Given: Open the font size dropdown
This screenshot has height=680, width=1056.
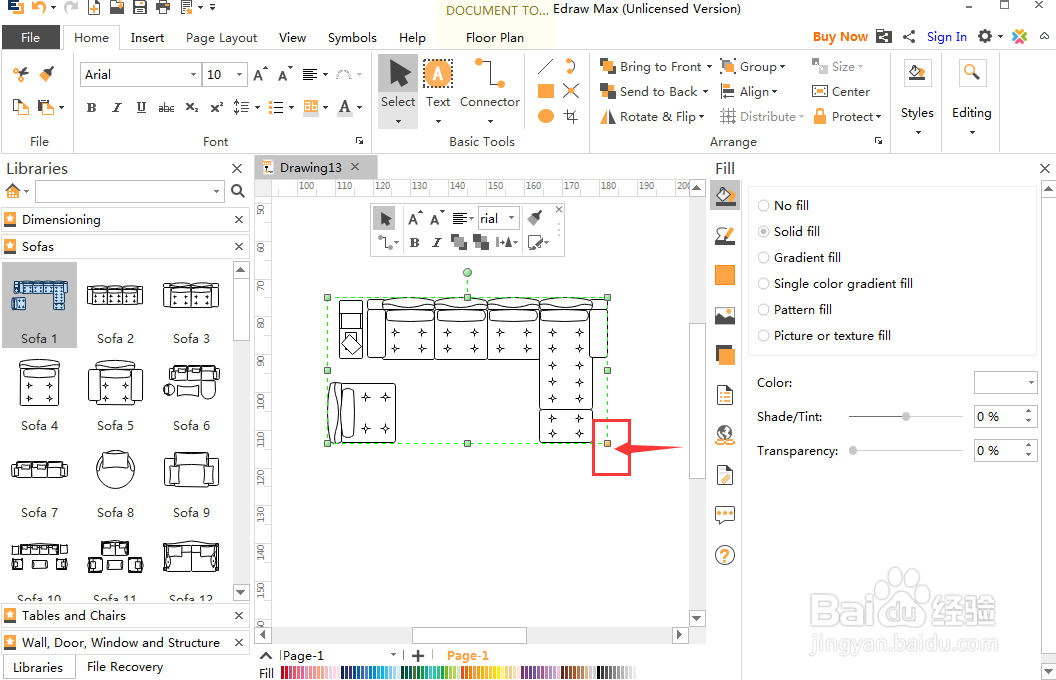Looking at the screenshot, I should [239, 74].
